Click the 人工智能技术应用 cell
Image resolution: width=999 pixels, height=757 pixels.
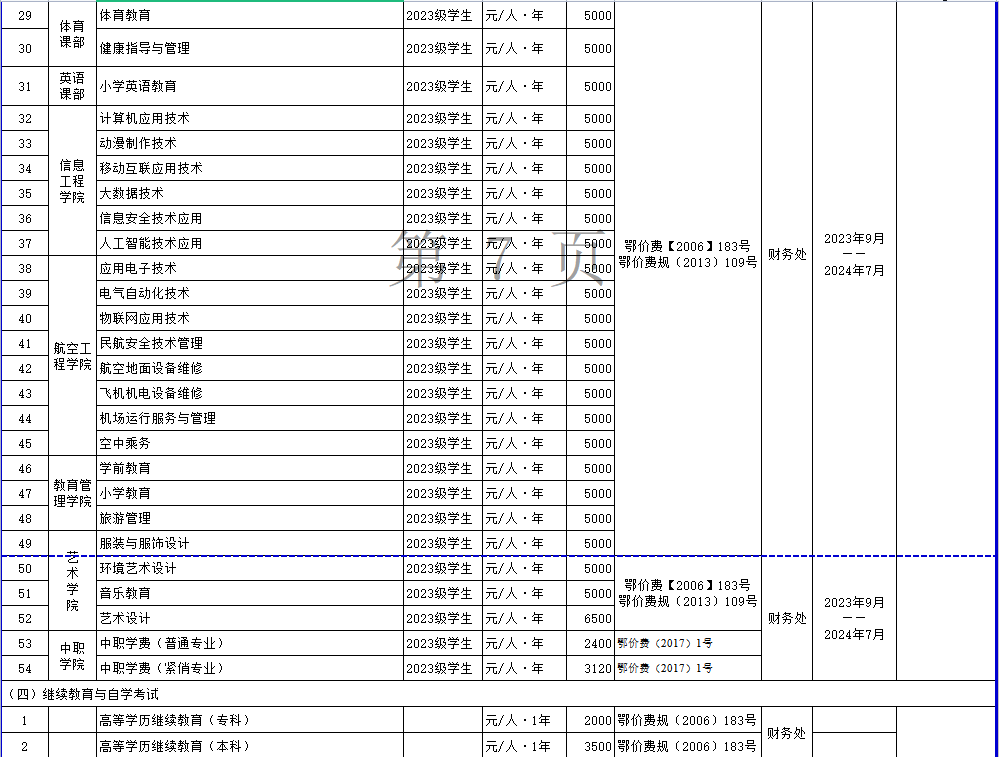[x=249, y=243]
